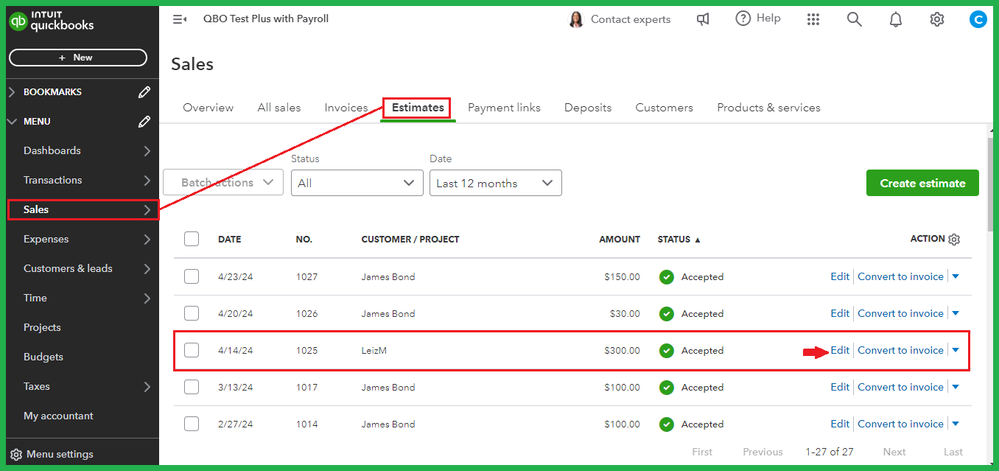This screenshot has width=999, height=471.
Task: Click the megaphone announcements icon
Action: tap(705, 19)
